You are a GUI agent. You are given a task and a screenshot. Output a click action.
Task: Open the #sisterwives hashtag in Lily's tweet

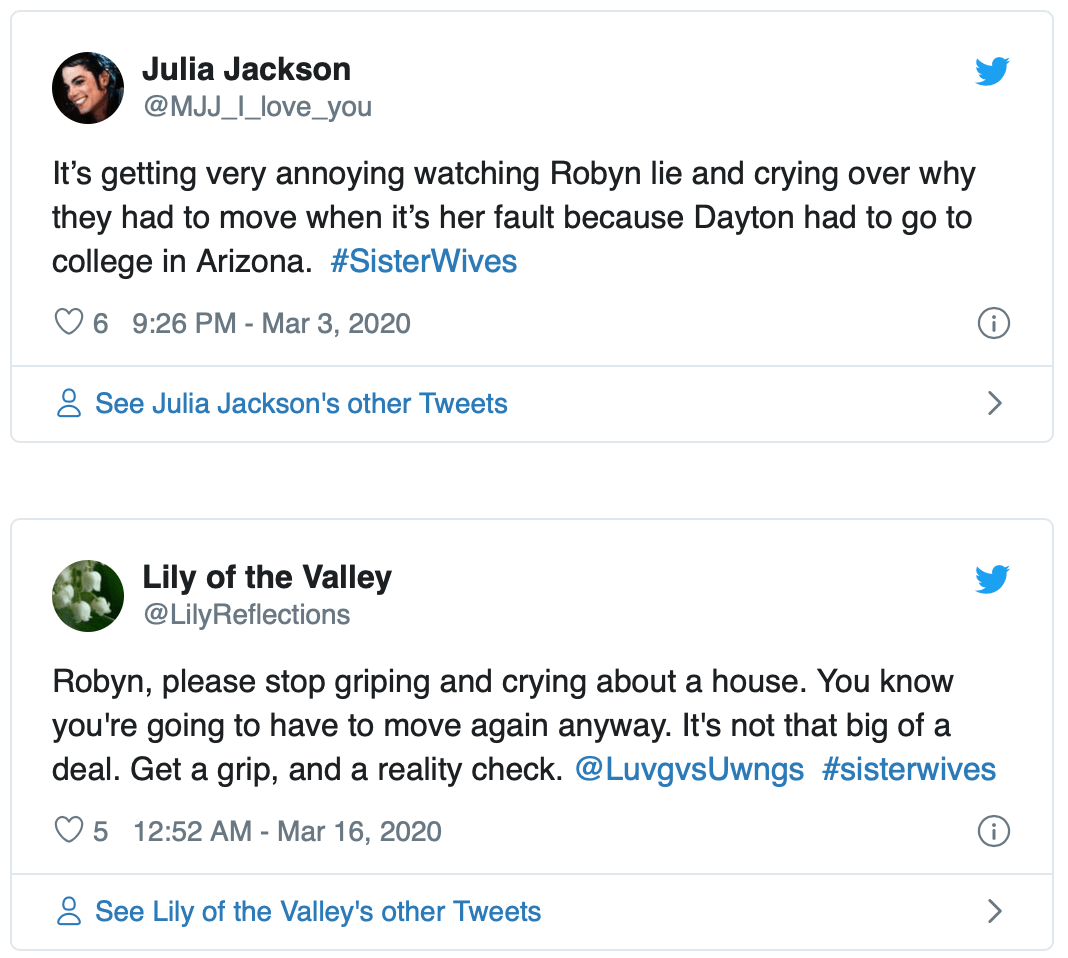(x=908, y=770)
